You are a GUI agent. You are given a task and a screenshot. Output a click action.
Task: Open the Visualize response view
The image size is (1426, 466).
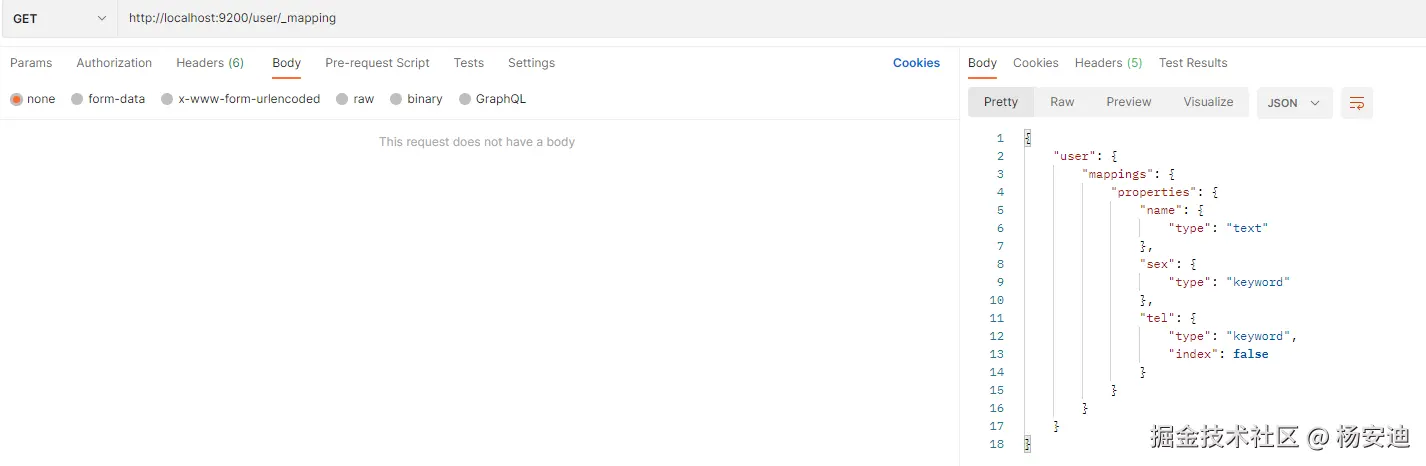click(1208, 102)
